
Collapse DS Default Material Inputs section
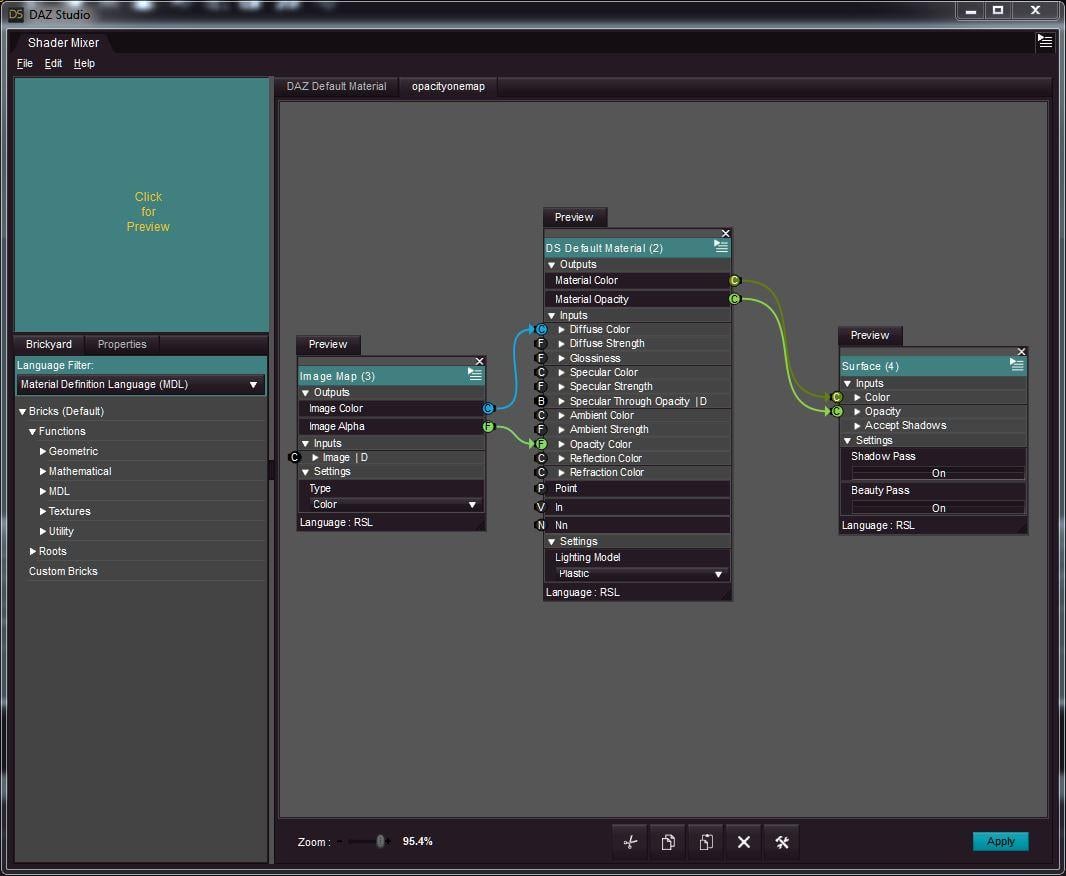pyautogui.click(x=552, y=316)
